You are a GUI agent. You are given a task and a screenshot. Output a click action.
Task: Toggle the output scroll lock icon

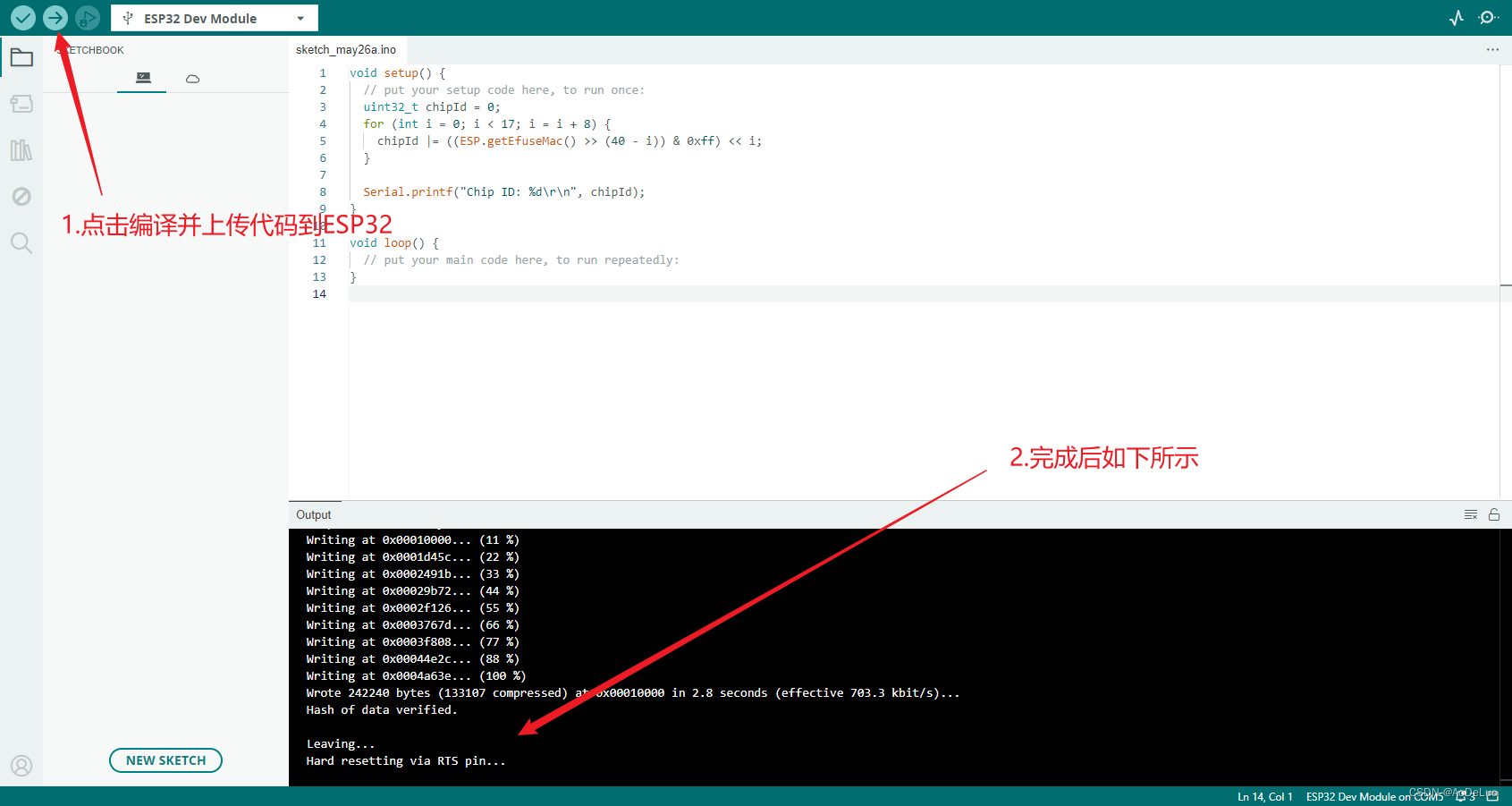(1494, 514)
